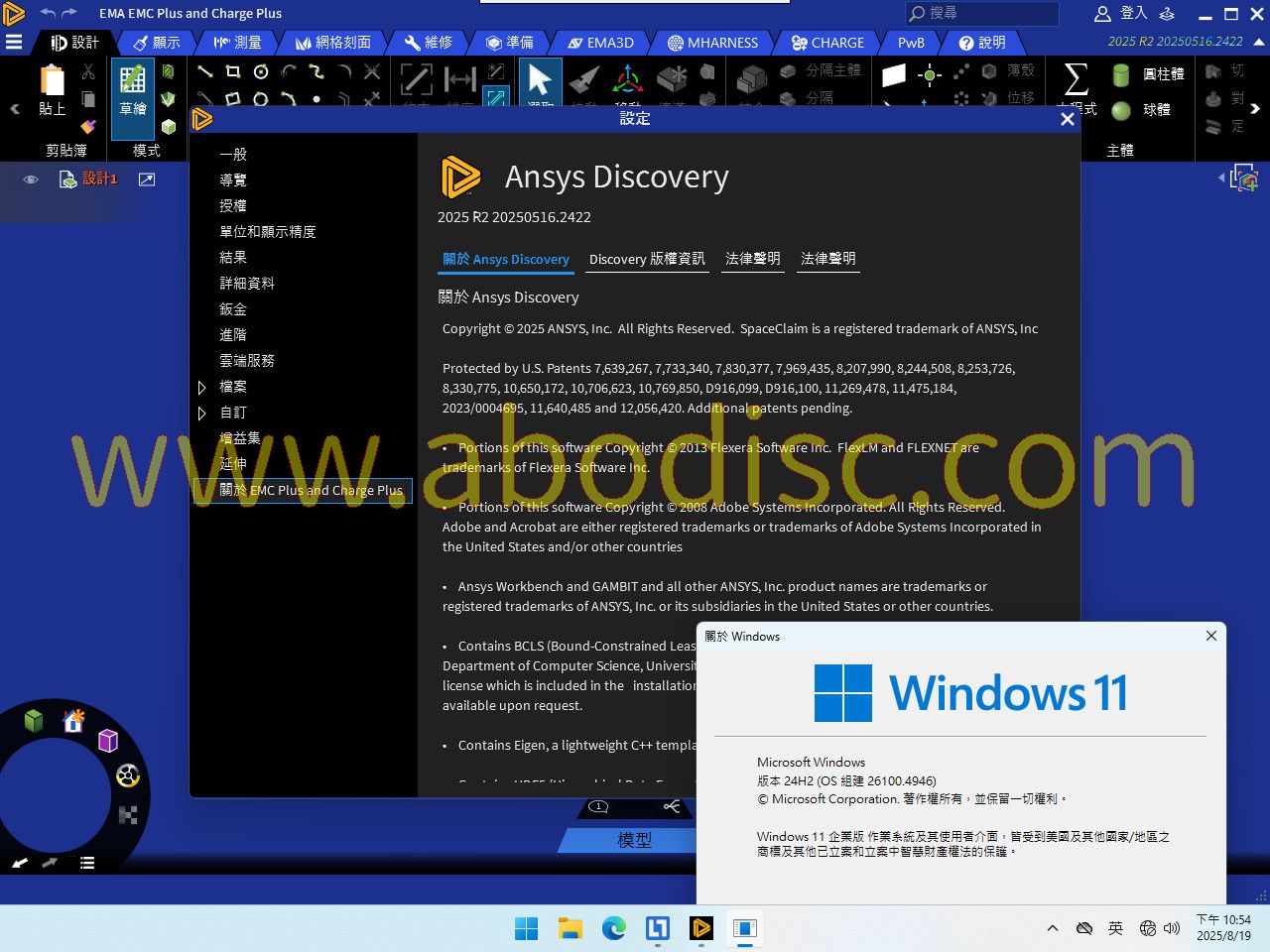Click the Combine solid blocks icon
1270x952 pixels.
(751, 81)
